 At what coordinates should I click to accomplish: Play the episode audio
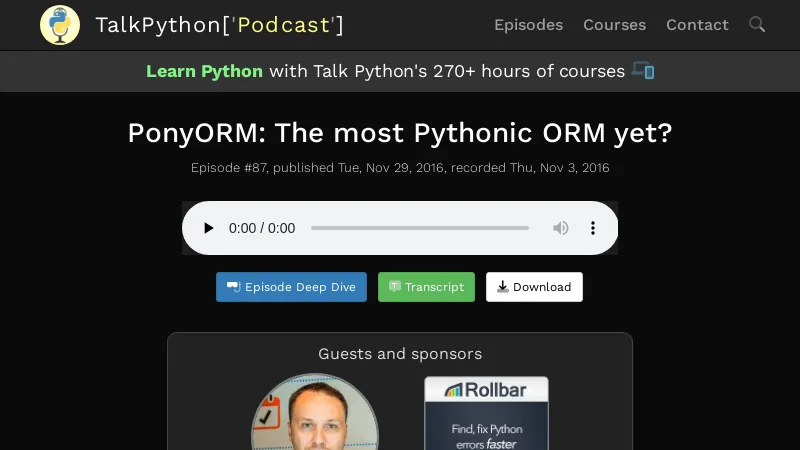point(208,228)
